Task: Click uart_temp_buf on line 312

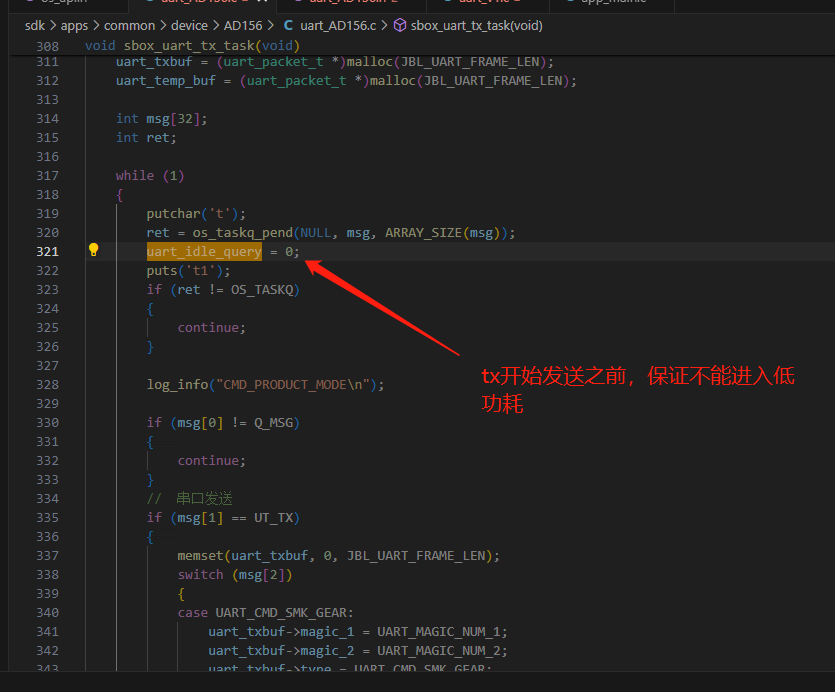Action: (x=166, y=81)
